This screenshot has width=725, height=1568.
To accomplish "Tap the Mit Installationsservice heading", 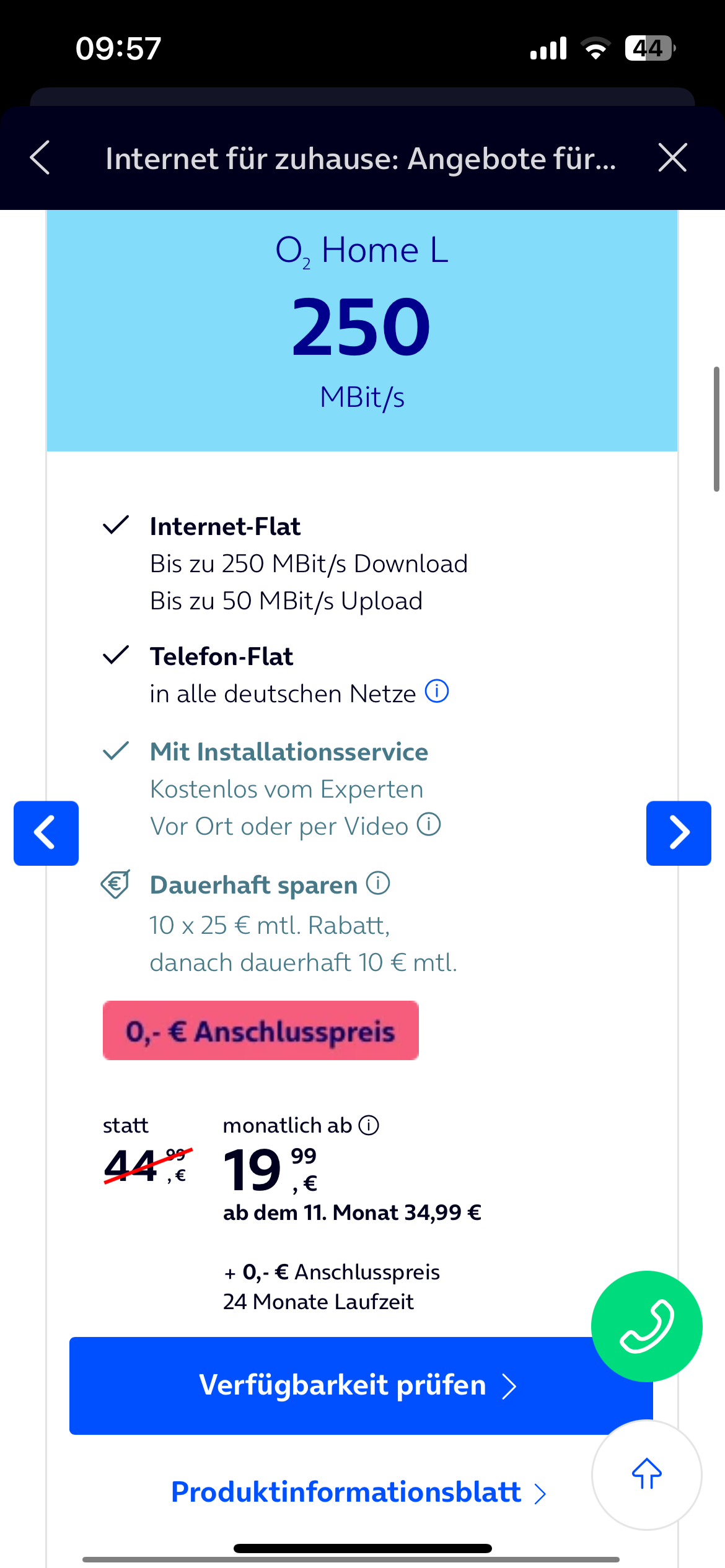I will point(289,752).
